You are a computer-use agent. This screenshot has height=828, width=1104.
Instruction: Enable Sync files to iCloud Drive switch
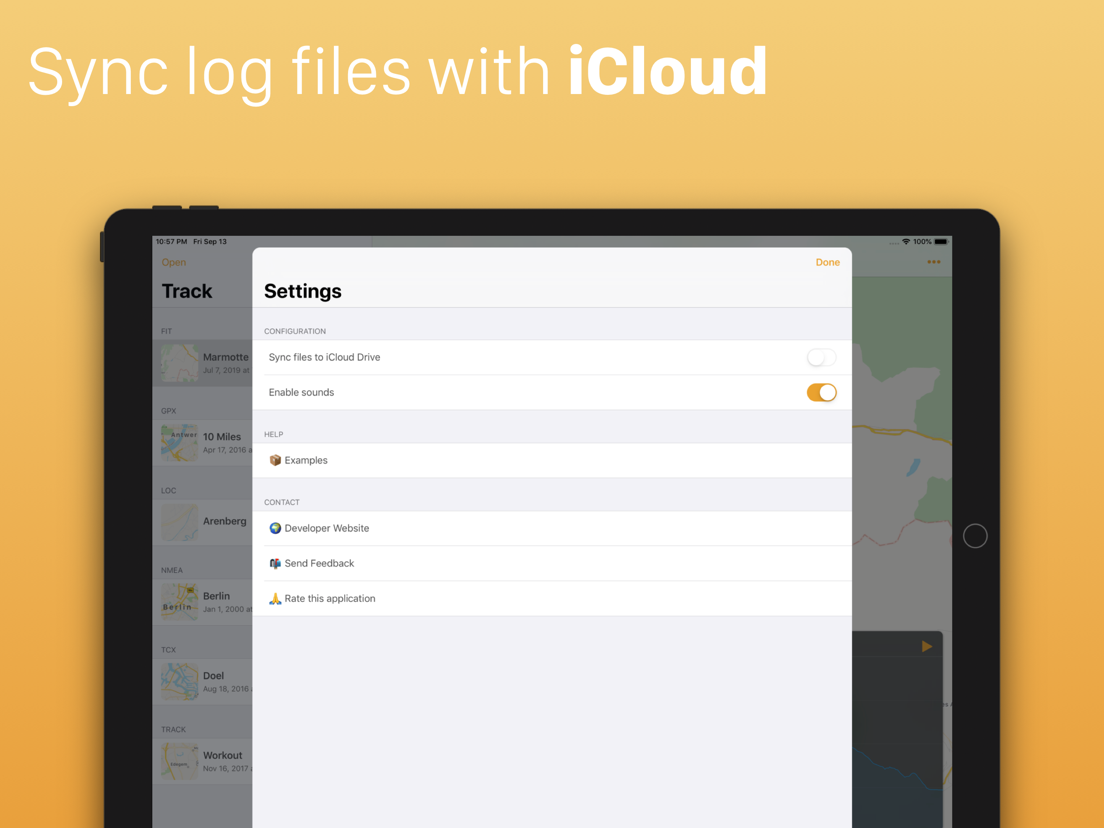[821, 358]
